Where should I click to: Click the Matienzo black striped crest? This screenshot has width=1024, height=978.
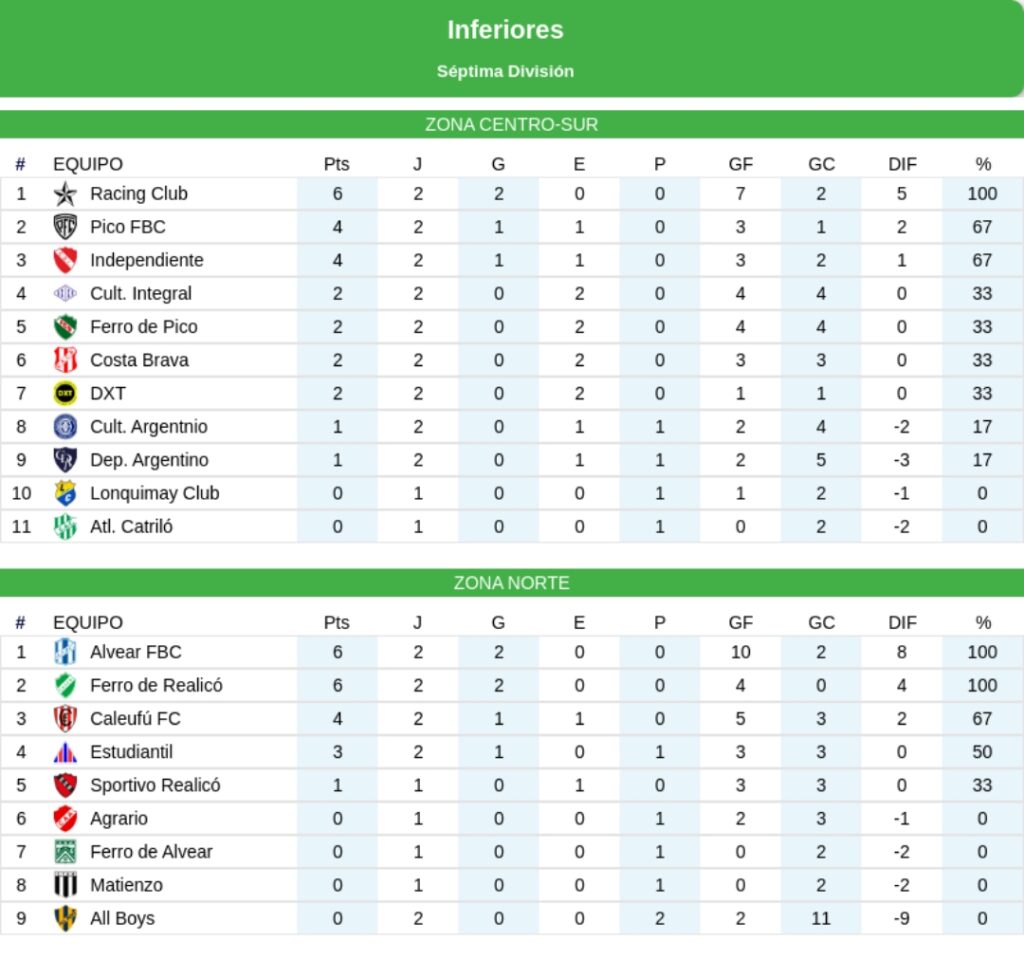pyautogui.click(x=65, y=885)
